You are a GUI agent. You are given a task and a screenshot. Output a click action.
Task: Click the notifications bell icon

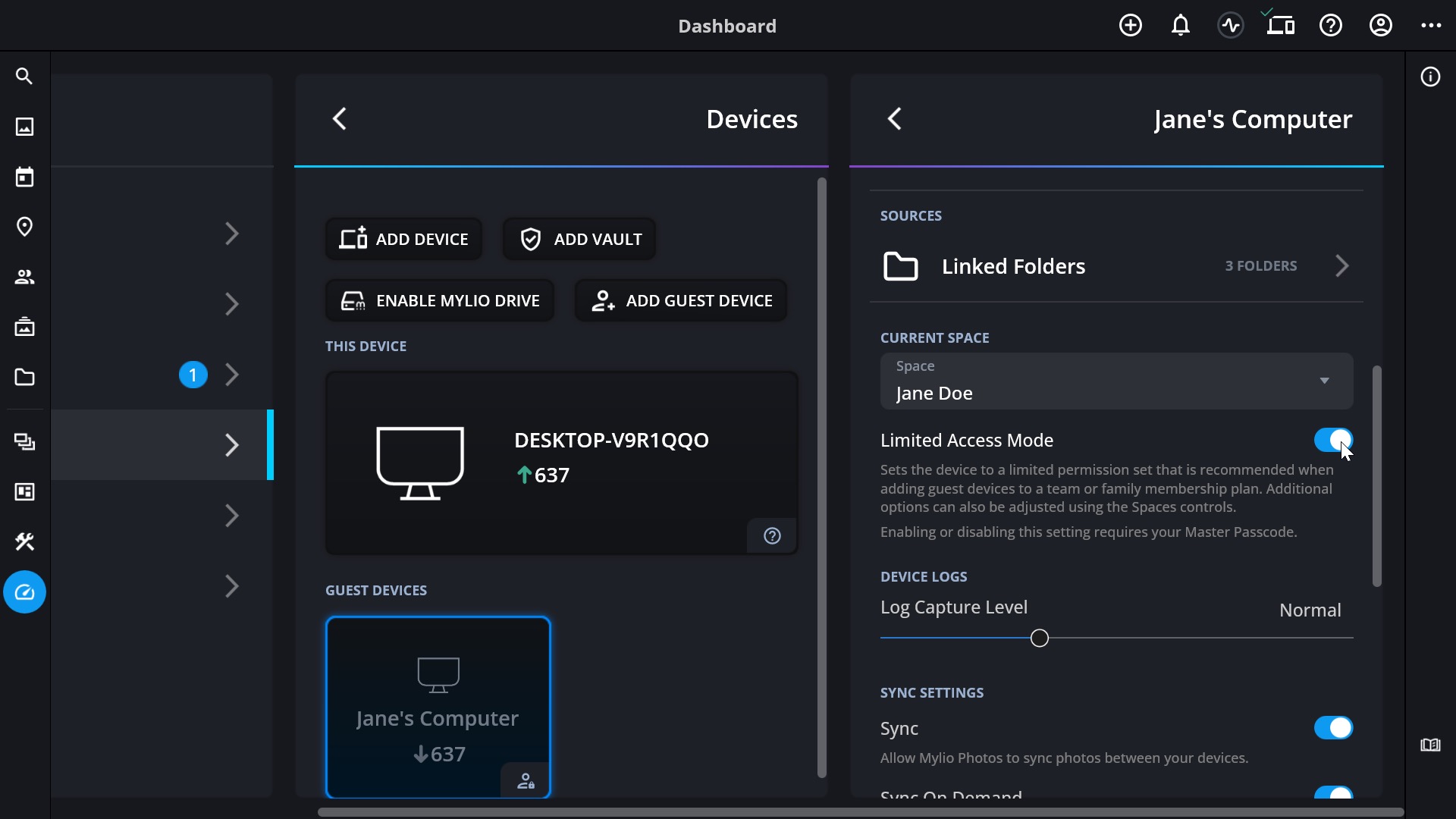coord(1180,26)
